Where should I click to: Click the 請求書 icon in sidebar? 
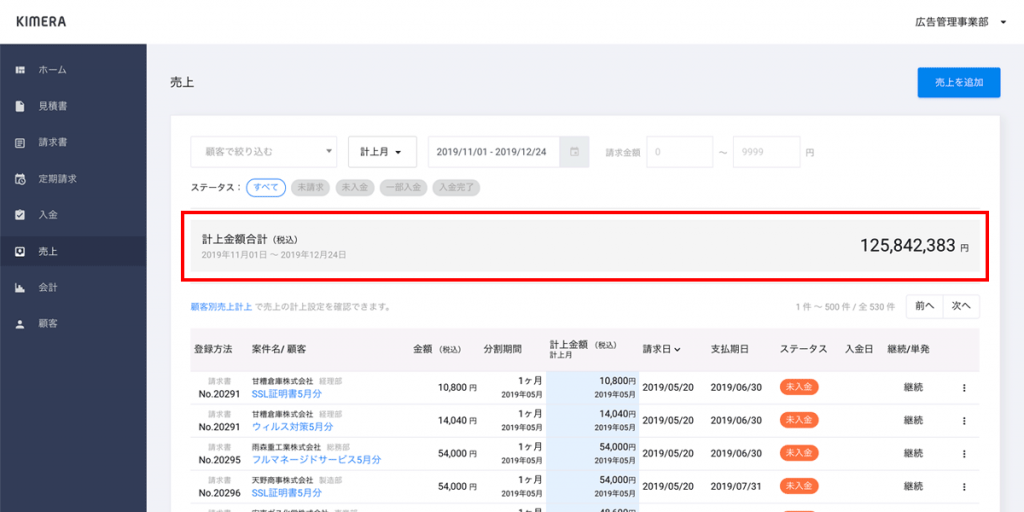20,142
